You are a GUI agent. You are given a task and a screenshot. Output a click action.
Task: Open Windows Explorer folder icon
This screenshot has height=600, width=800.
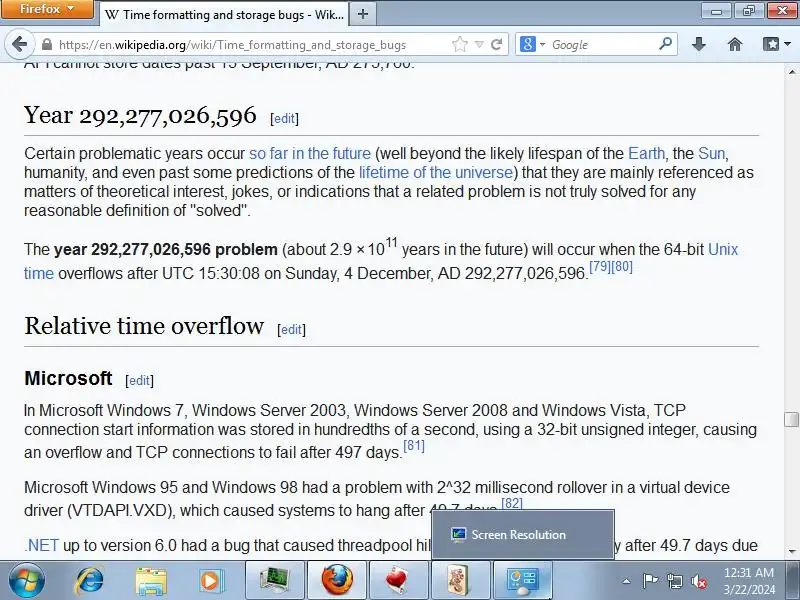coord(151,581)
